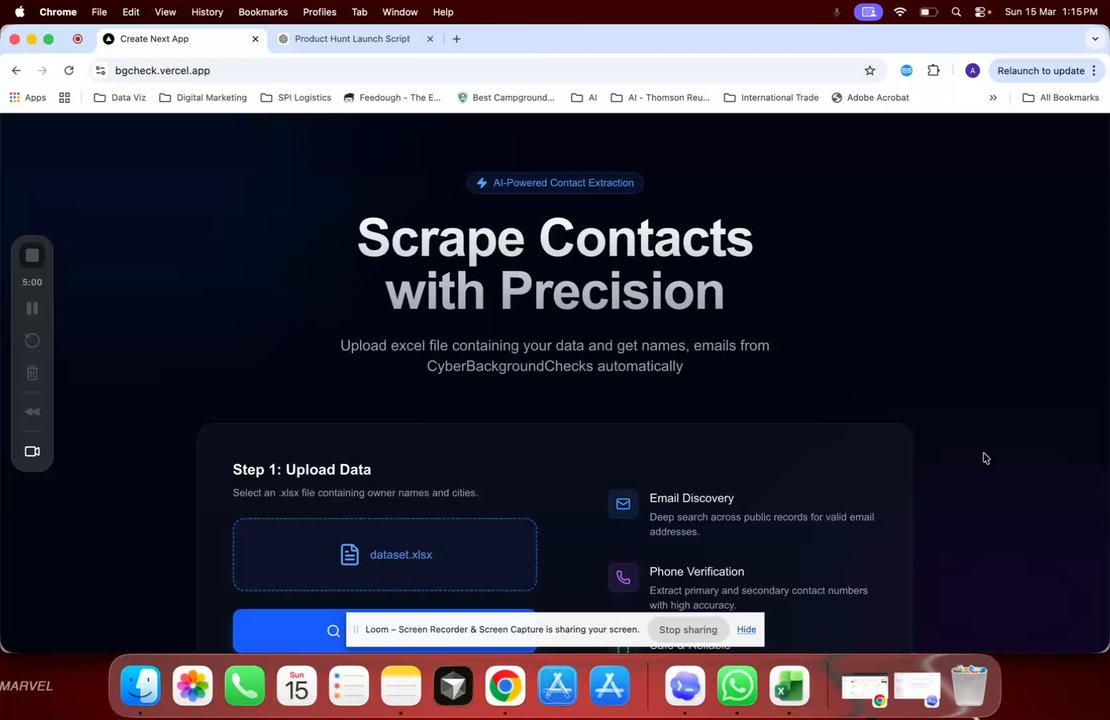
Task: Open the AI - Thomson Reu... bookmark folder
Action: (660, 98)
